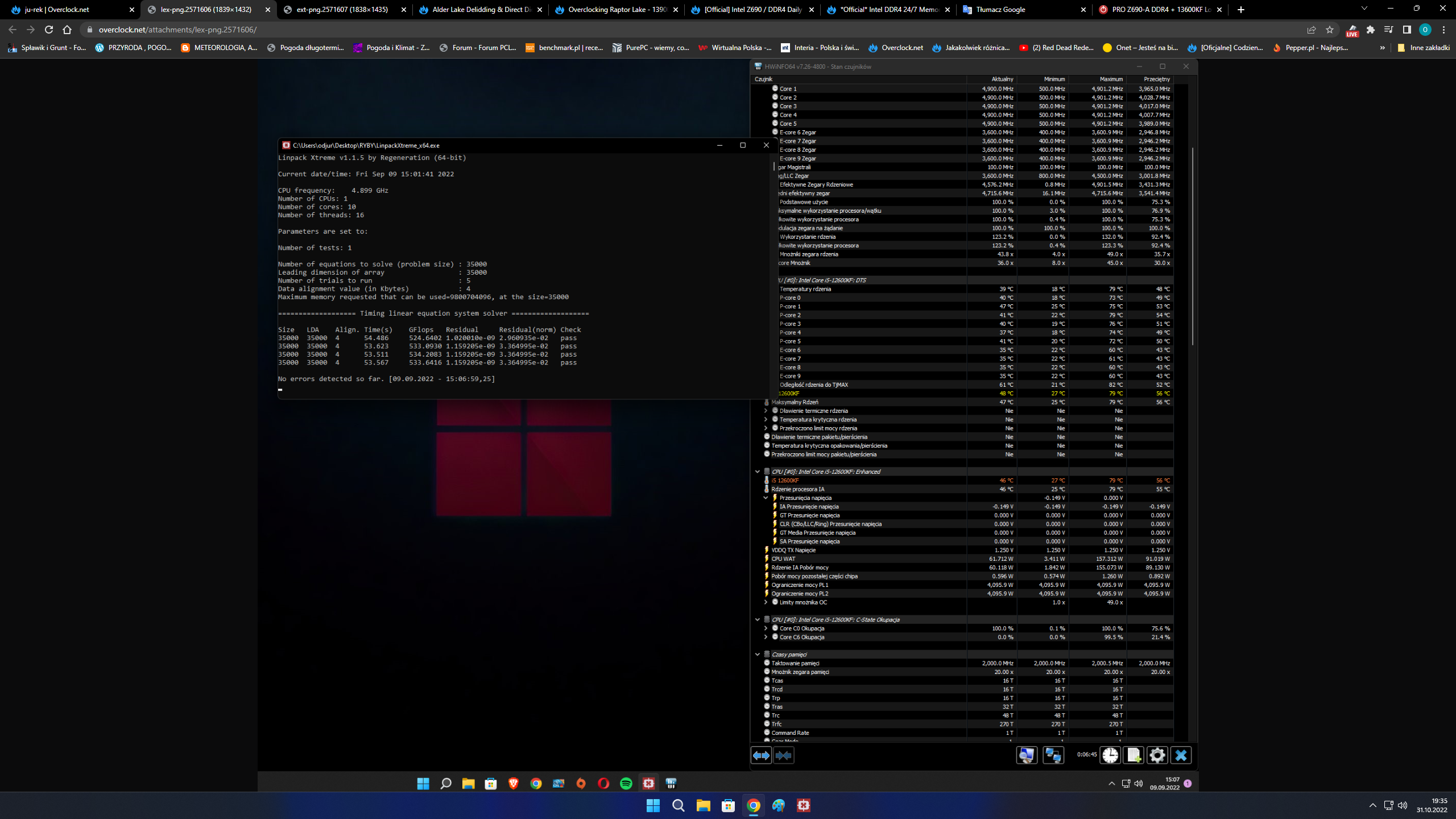
Task: Switch to the Alder Lake Delidding tab
Action: click(481, 10)
